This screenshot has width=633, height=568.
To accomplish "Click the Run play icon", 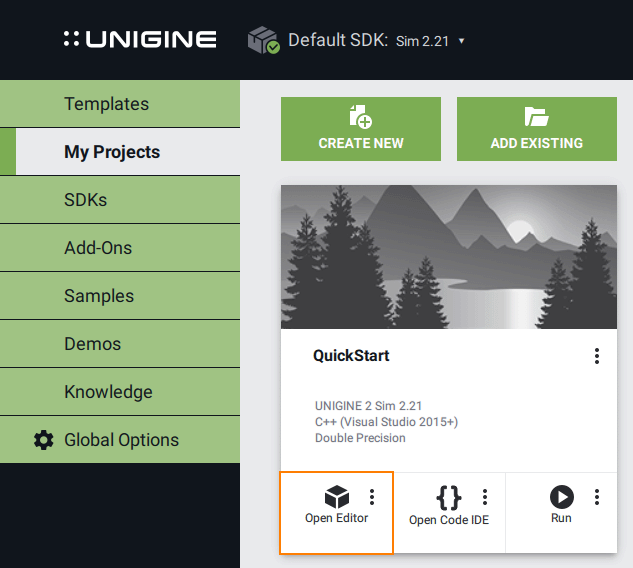I will click(562, 497).
